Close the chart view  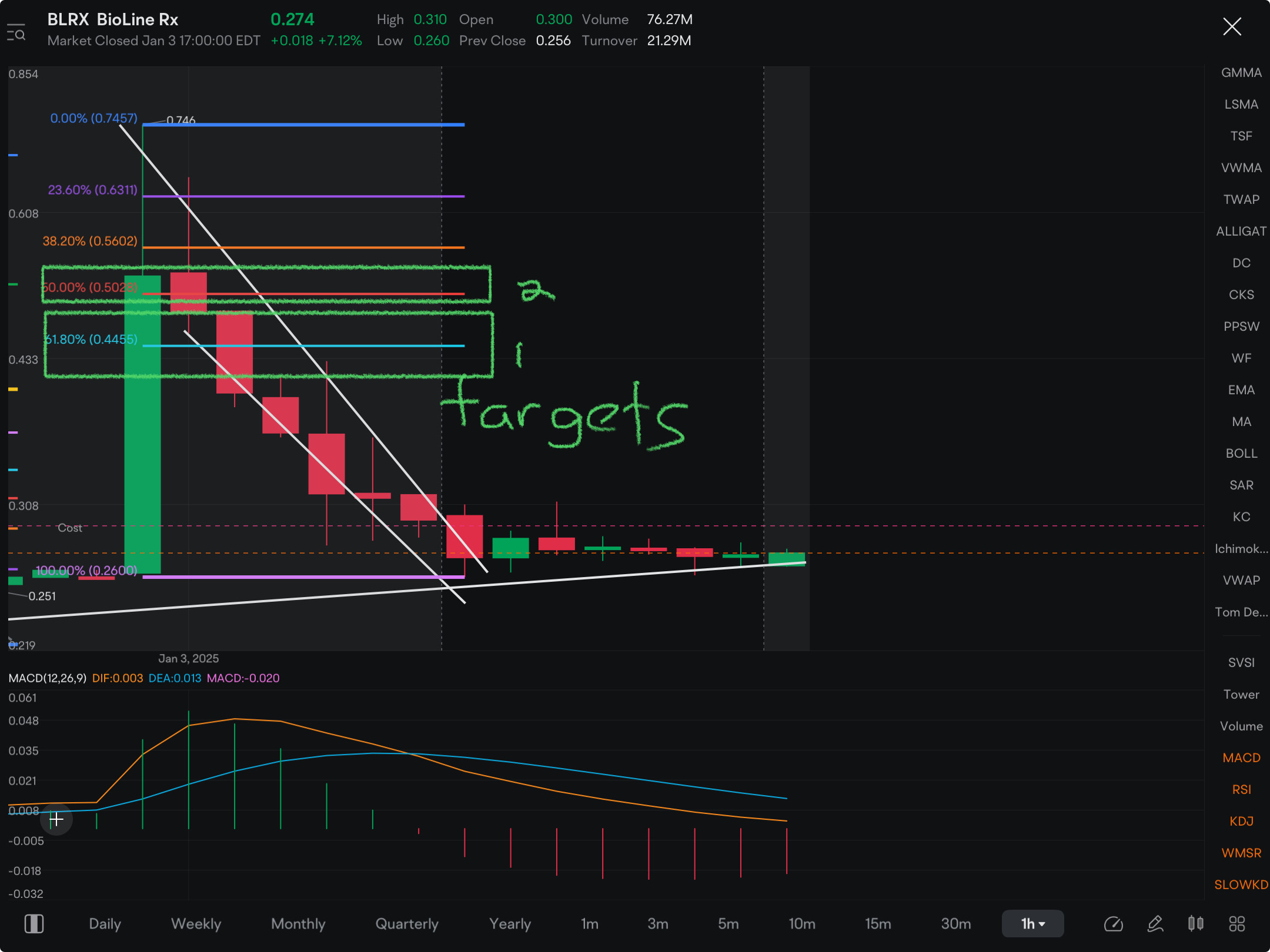click(x=1232, y=26)
